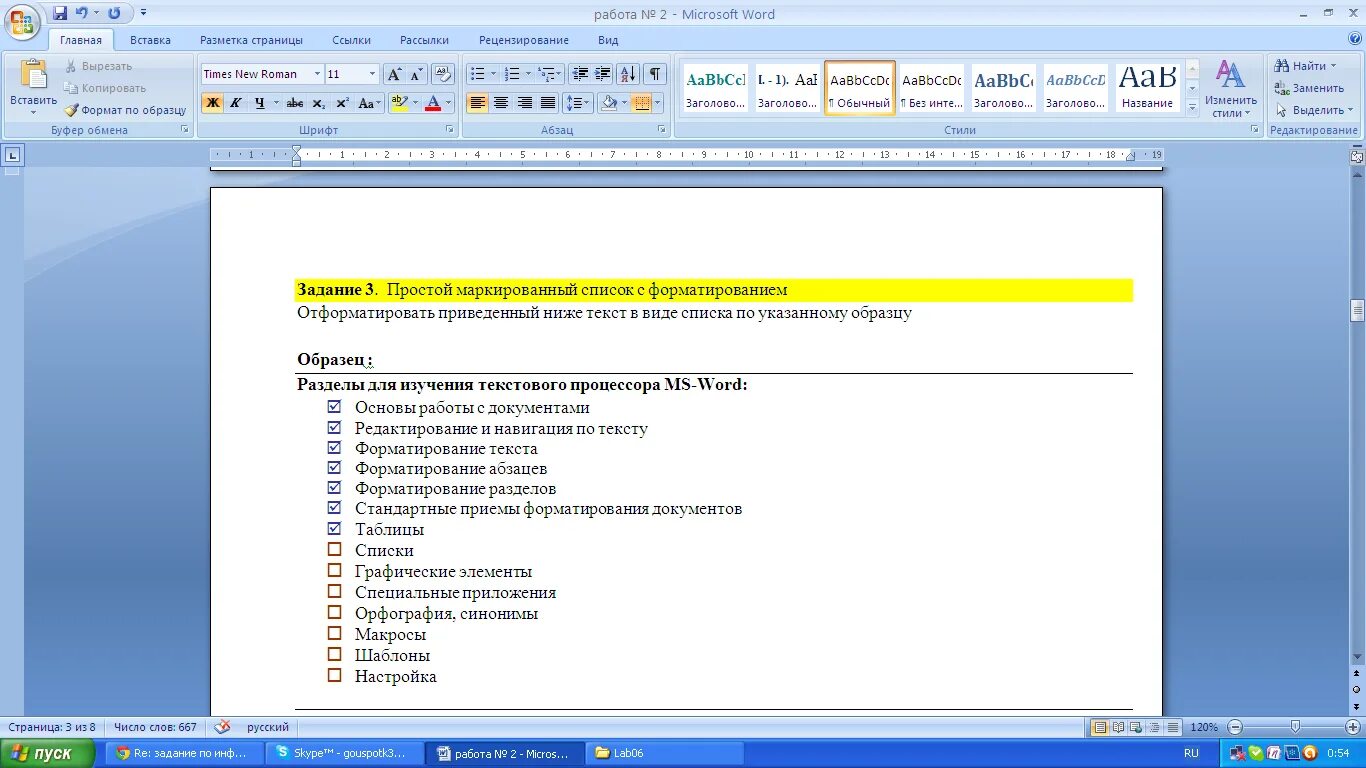Open Изменить стили menu
This screenshot has width=1366, height=768.
click(1231, 89)
